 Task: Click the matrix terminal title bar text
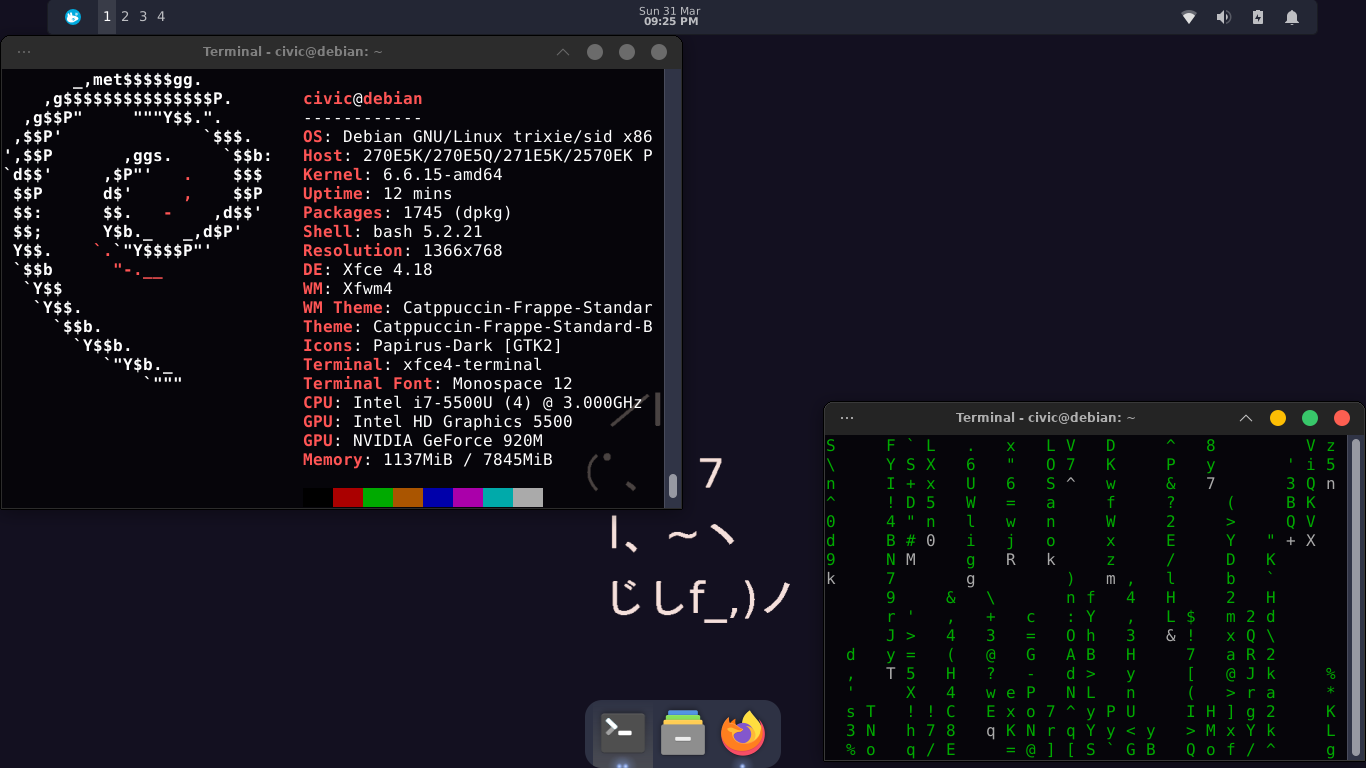(1046, 418)
